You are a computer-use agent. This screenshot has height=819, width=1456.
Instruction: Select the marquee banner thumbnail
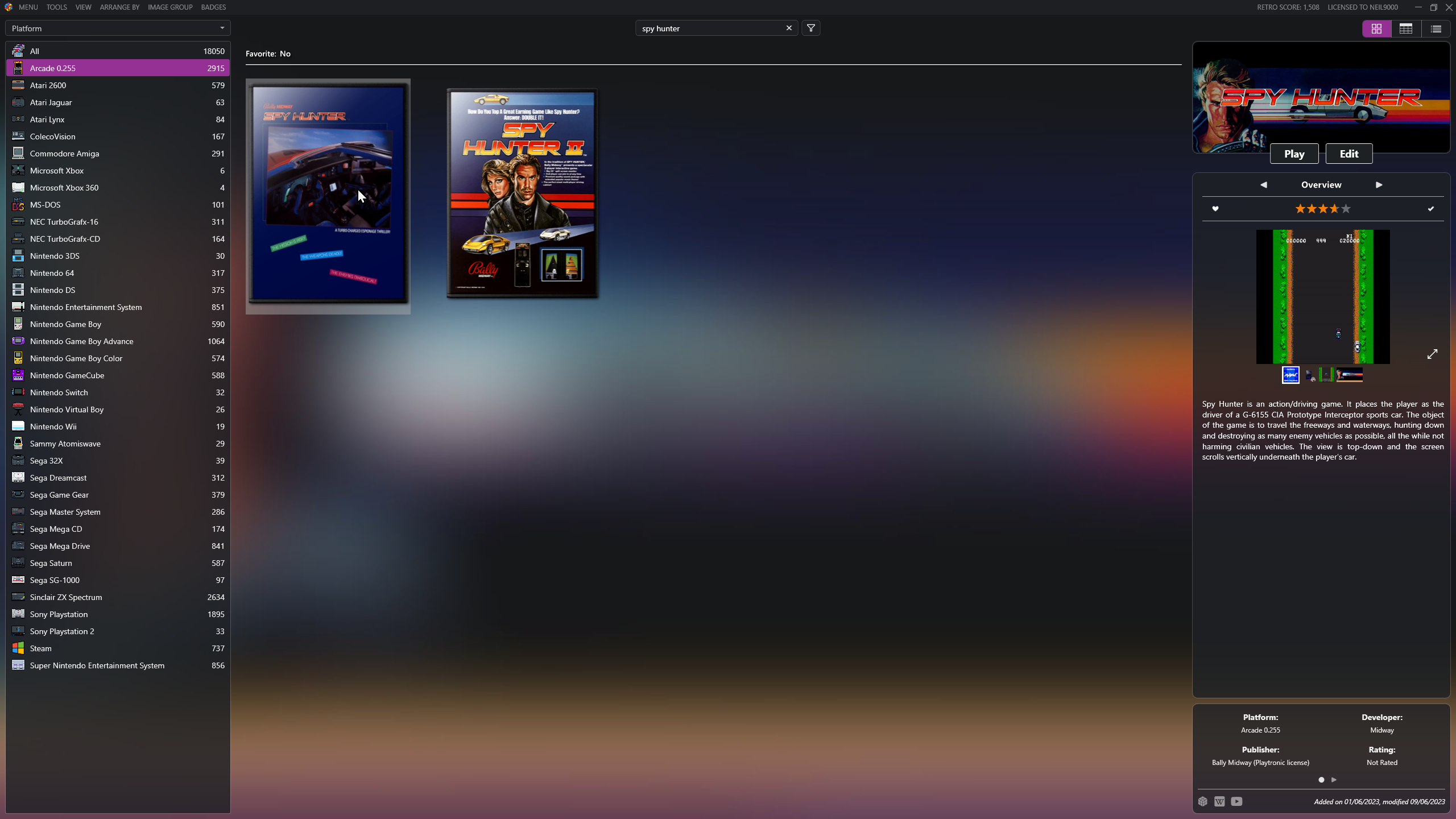(1350, 375)
